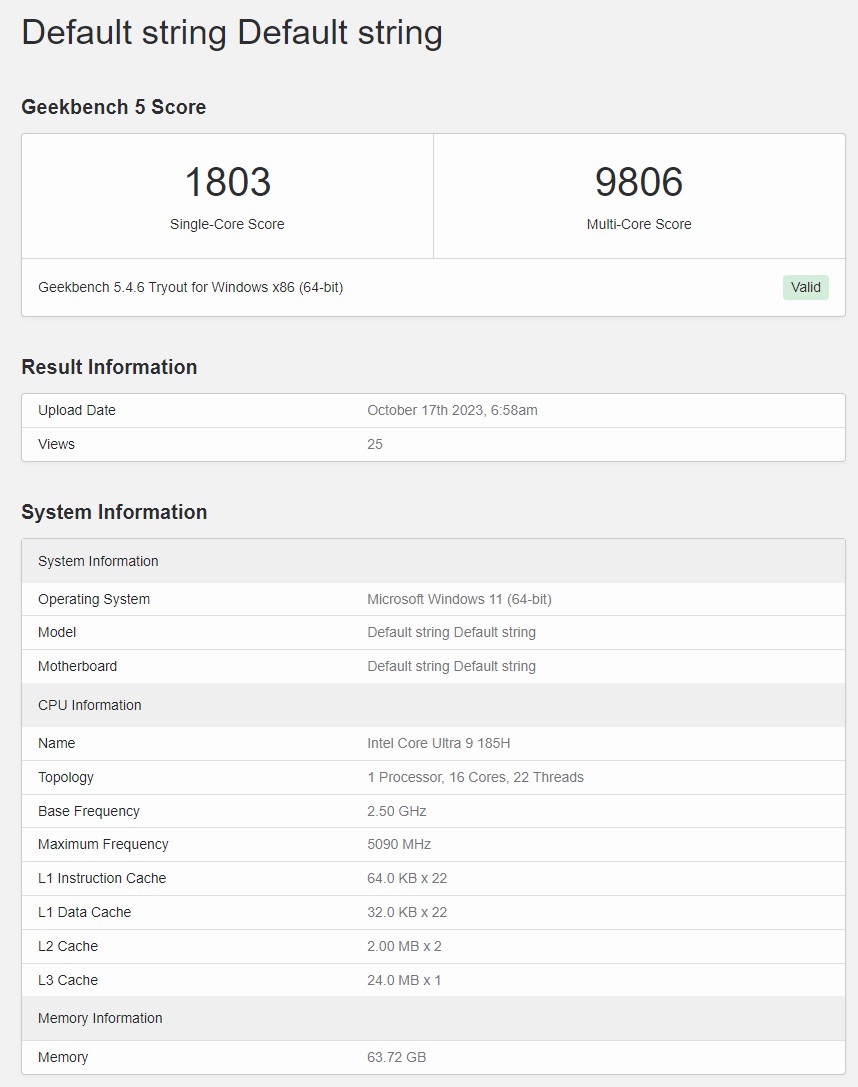The height and width of the screenshot is (1087, 858).
Task: Click the System Information section heading
Action: (114, 512)
